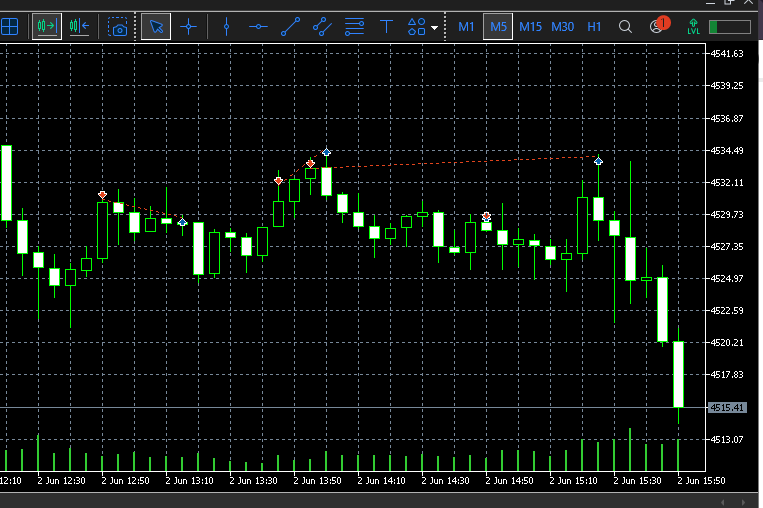The height and width of the screenshot is (508, 763).
Task: Click the 2 Jun 13:10 time label
Action: (189, 481)
